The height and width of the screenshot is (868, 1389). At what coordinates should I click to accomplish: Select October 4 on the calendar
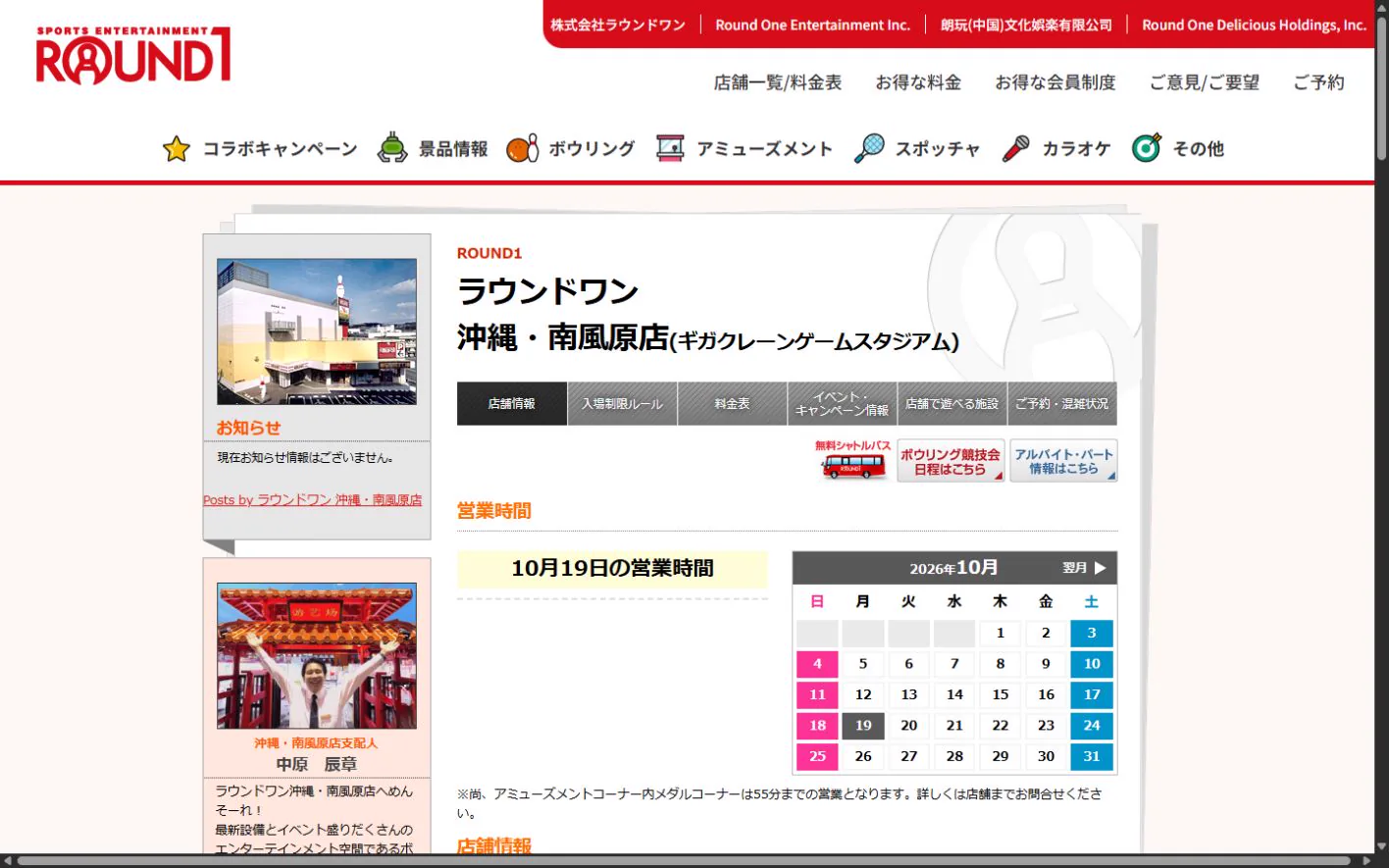[x=817, y=664]
